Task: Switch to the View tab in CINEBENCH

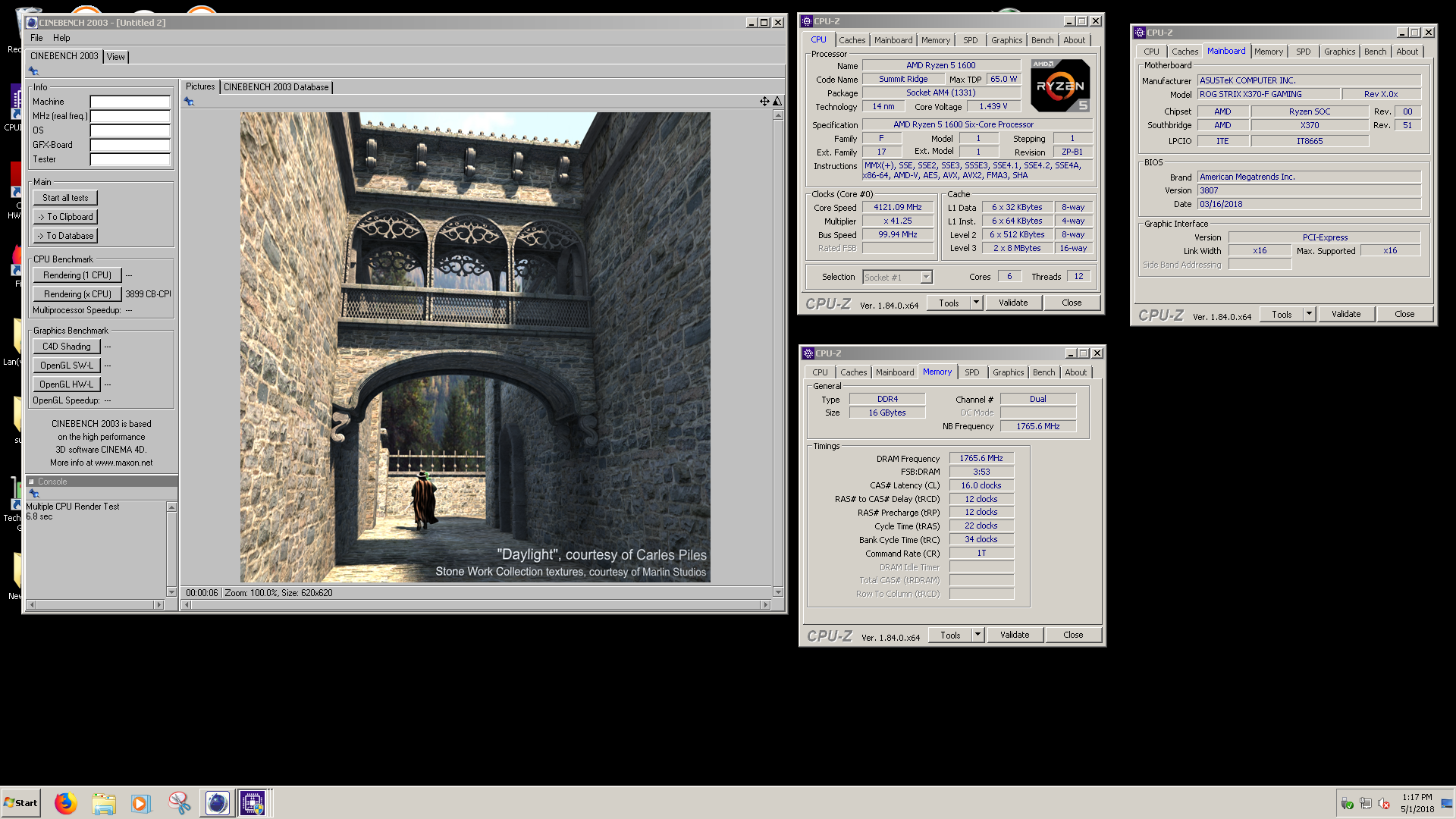Action: [116, 57]
